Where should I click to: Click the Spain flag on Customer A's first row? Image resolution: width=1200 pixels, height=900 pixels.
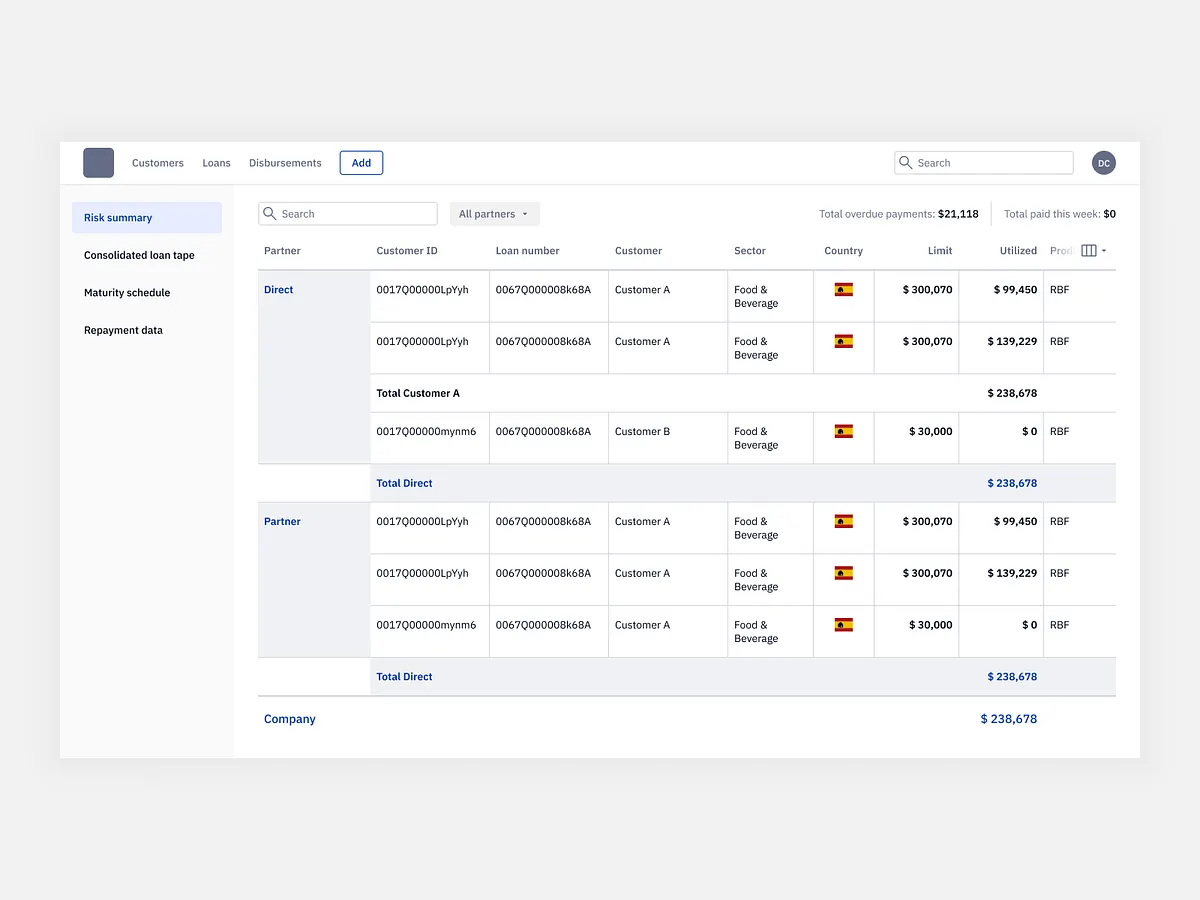coord(843,289)
